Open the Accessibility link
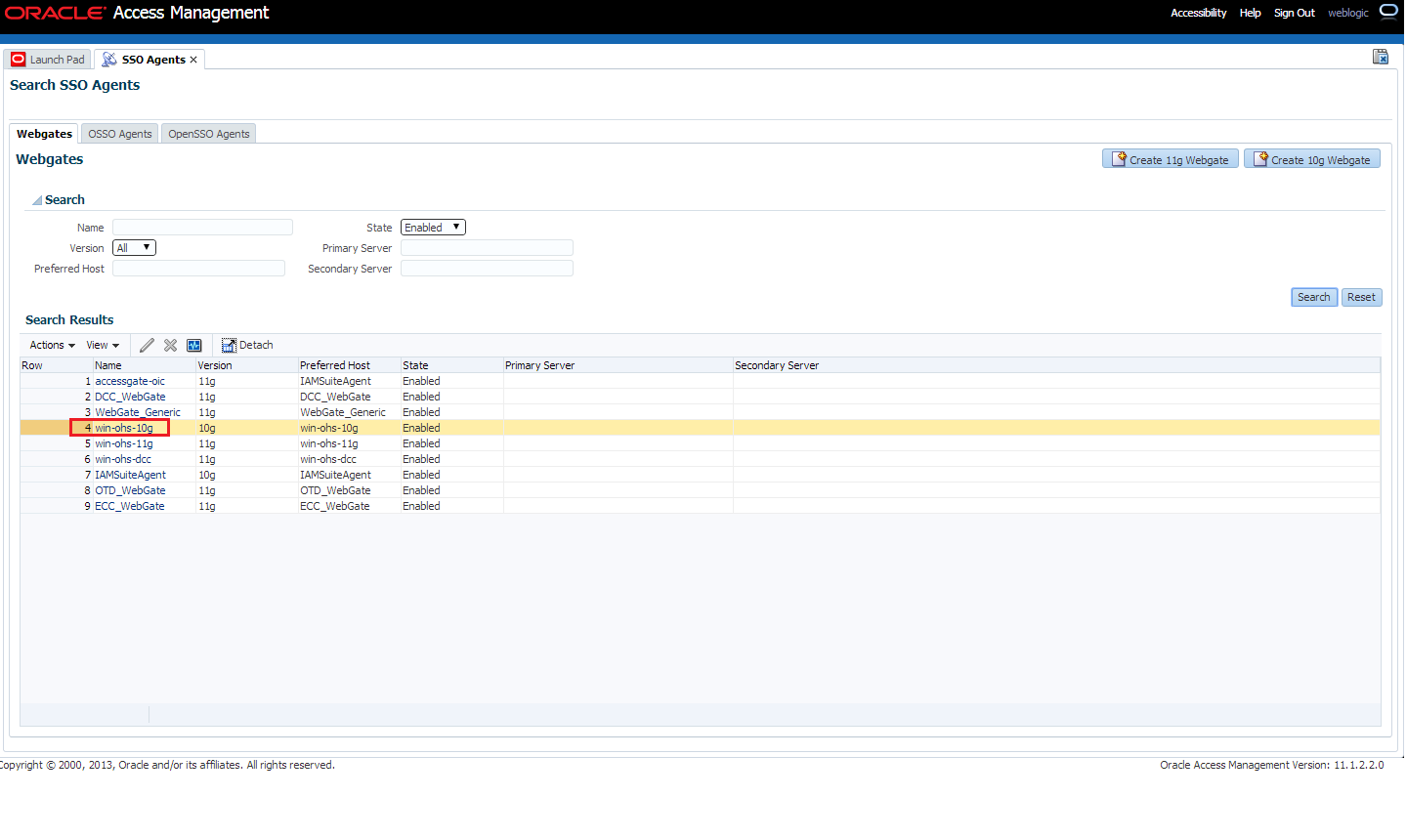The image size is (1407, 840). click(1199, 13)
